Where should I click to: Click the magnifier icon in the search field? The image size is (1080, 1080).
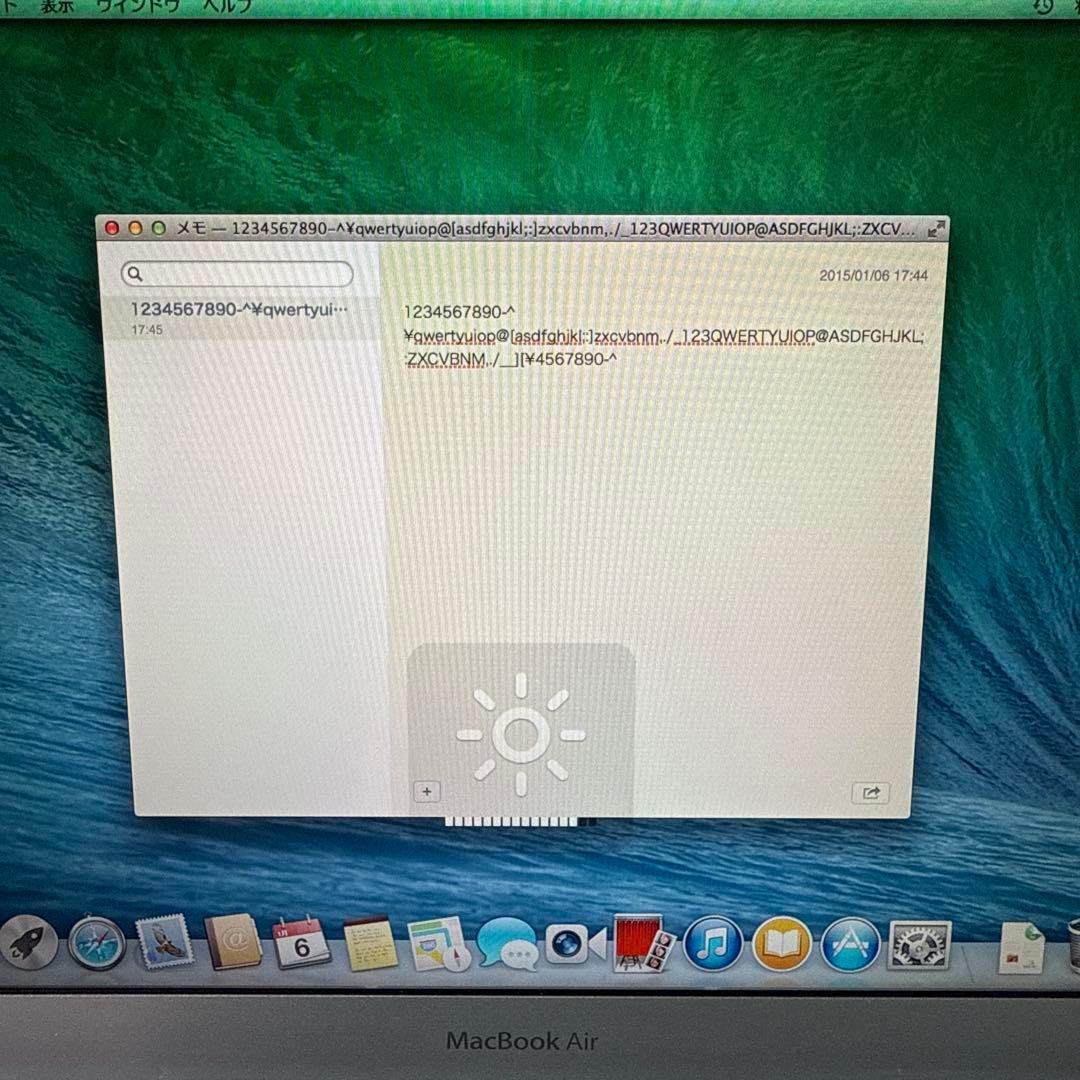click(135, 273)
